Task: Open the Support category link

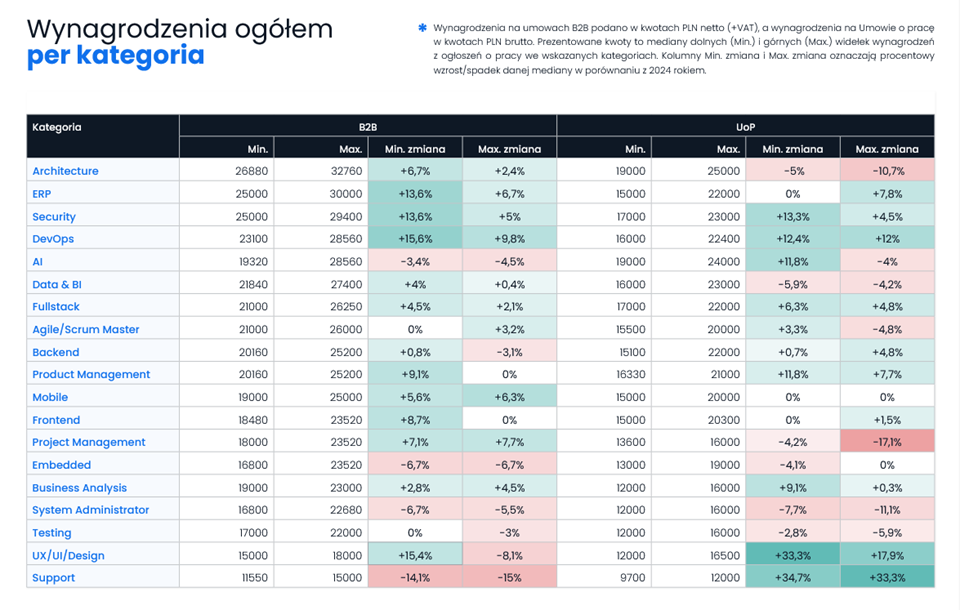Action: tap(53, 578)
